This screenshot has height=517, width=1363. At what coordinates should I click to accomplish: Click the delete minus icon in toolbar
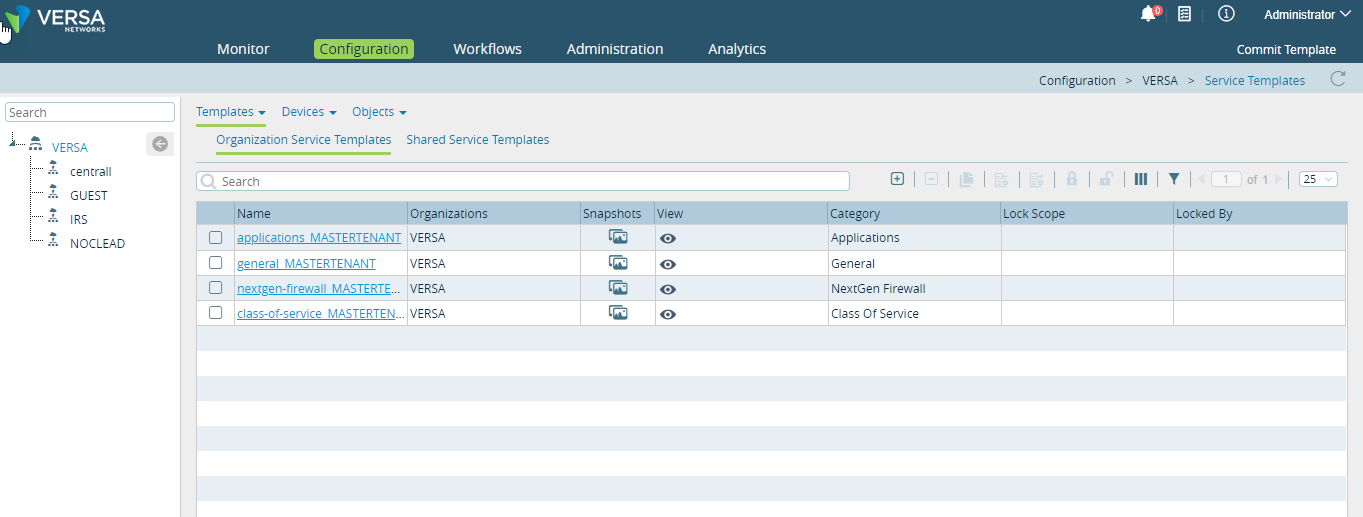[x=931, y=179]
